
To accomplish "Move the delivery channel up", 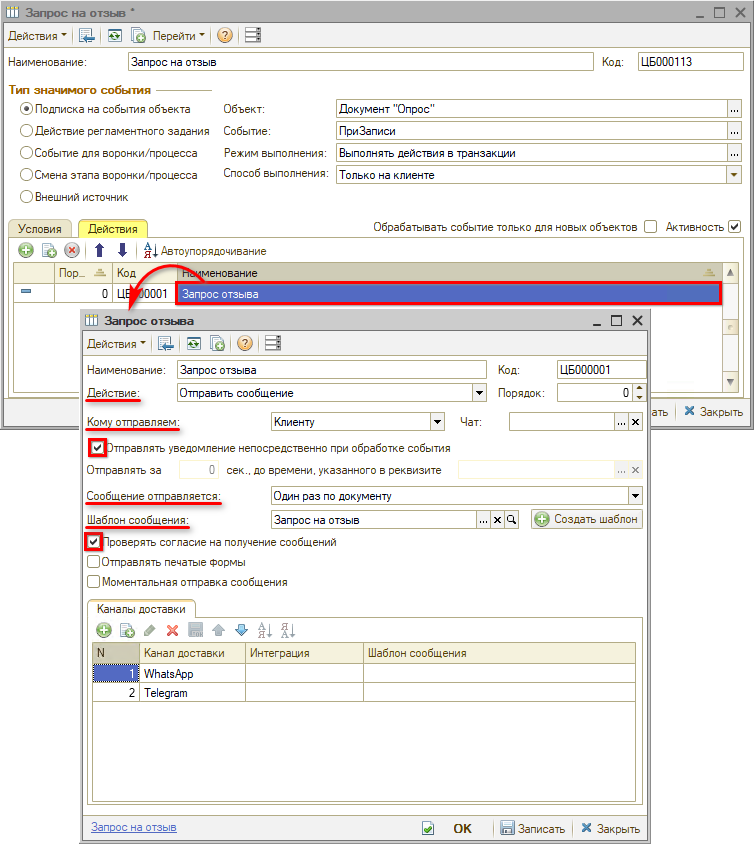I will pyautogui.click(x=219, y=630).
